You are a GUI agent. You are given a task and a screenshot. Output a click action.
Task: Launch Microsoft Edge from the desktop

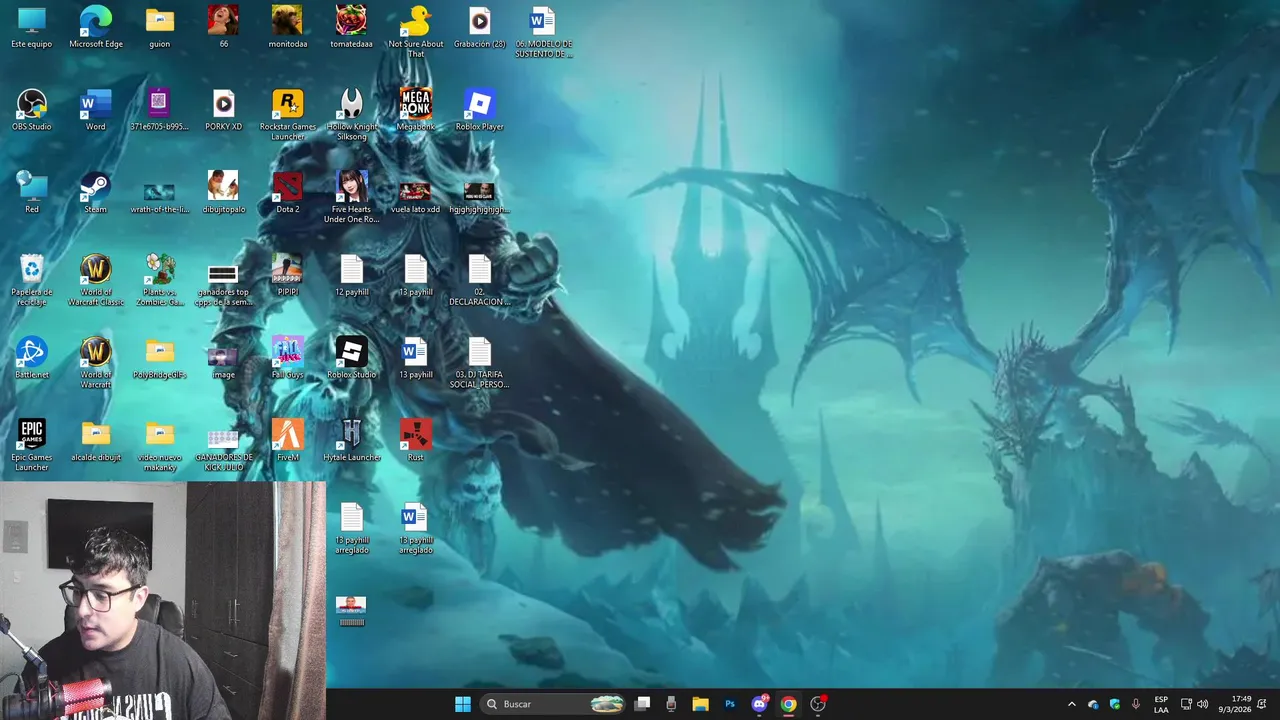tap(96, 28)
